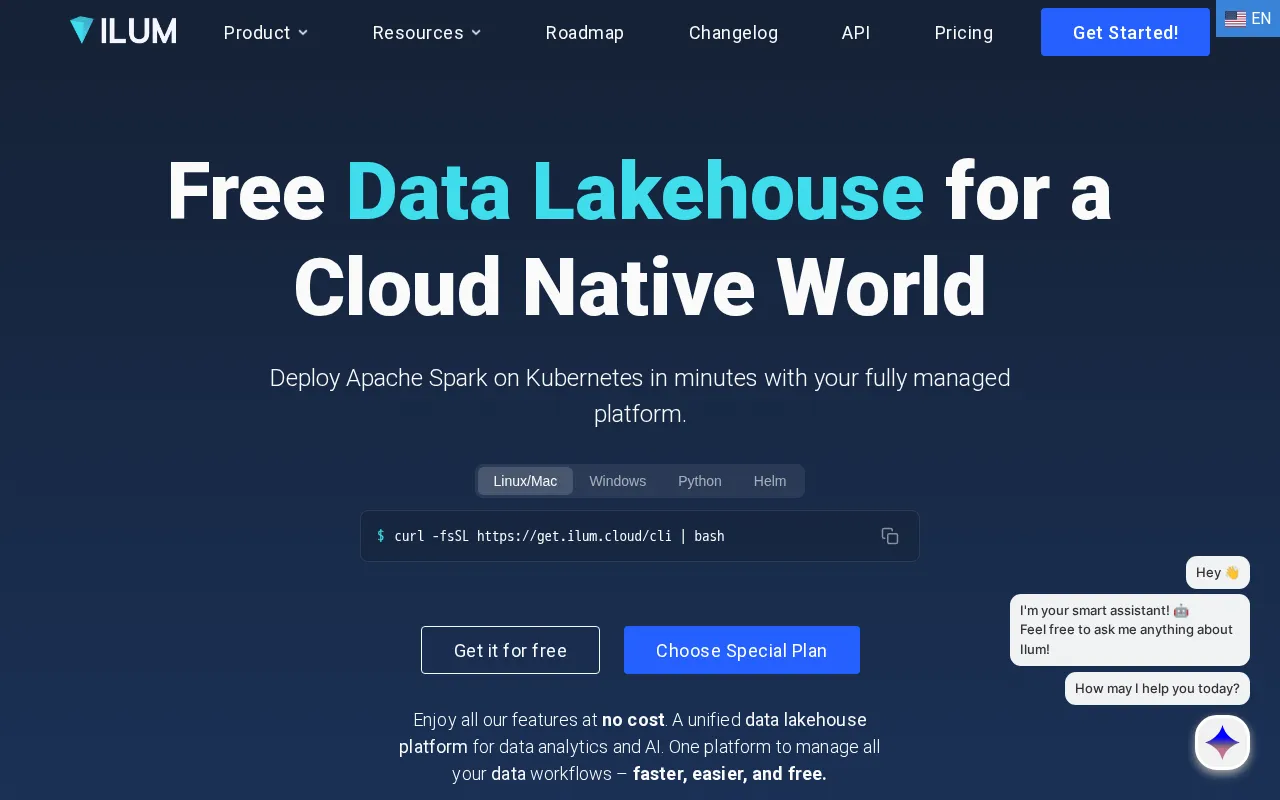Click the ILUM logo
1280x800 pixels.
[x=123, y=31]
